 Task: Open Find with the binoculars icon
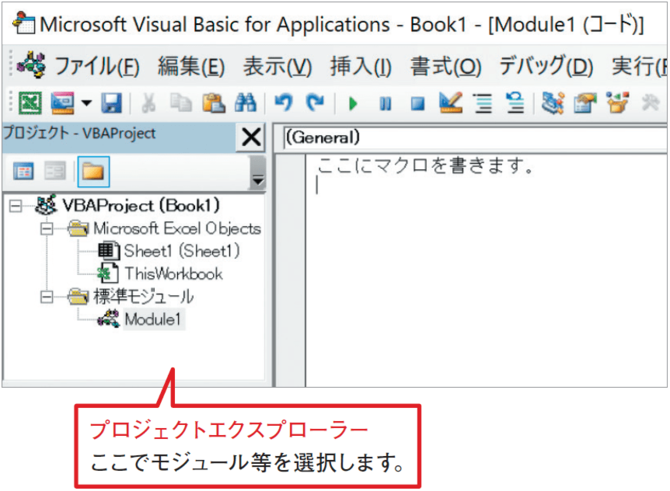pyautogui.click(x=246, y=103)
